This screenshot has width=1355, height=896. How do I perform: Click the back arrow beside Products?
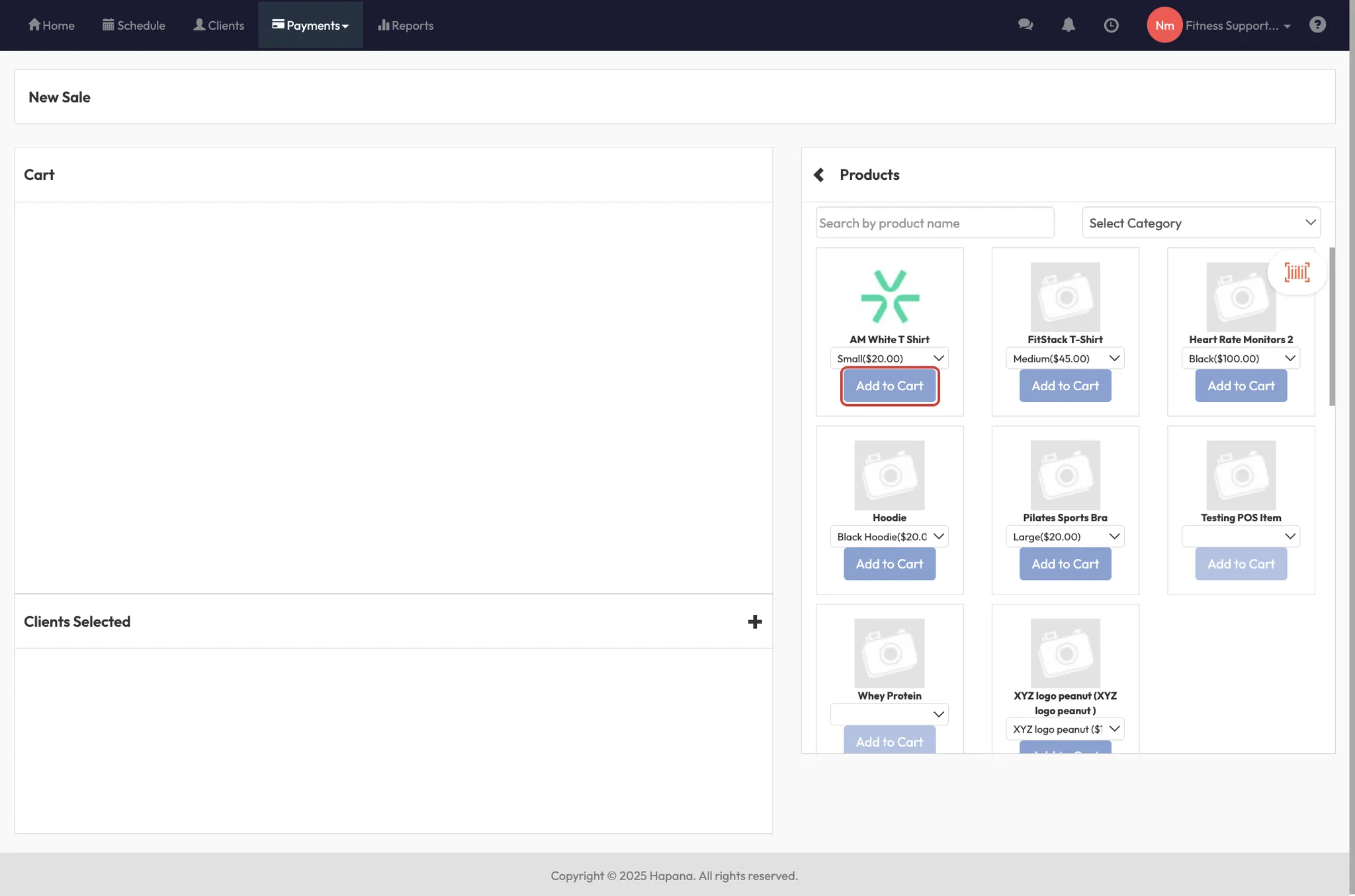pos(819,175)
